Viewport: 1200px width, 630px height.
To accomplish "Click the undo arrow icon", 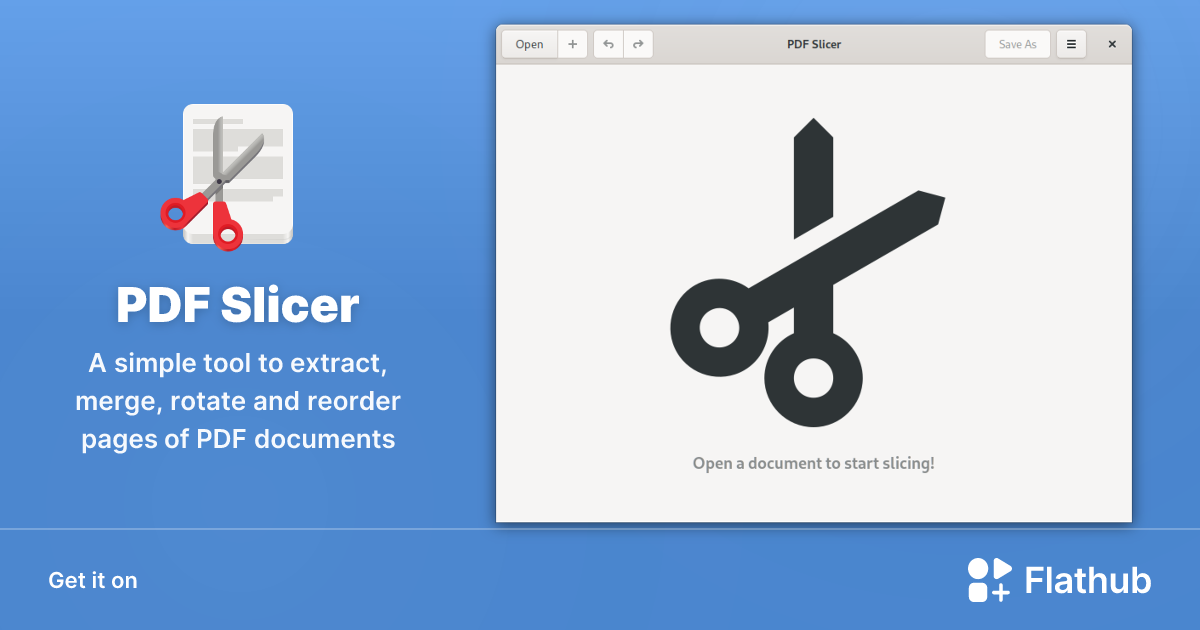I will [607, 44].
